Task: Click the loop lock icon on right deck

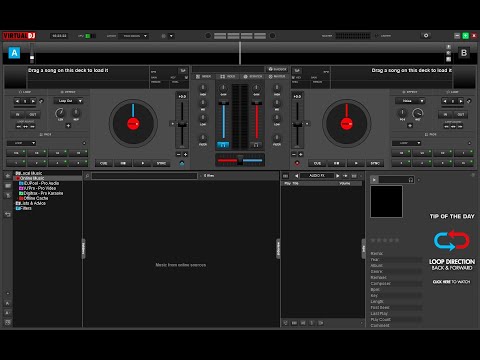Action: point(469,101)
